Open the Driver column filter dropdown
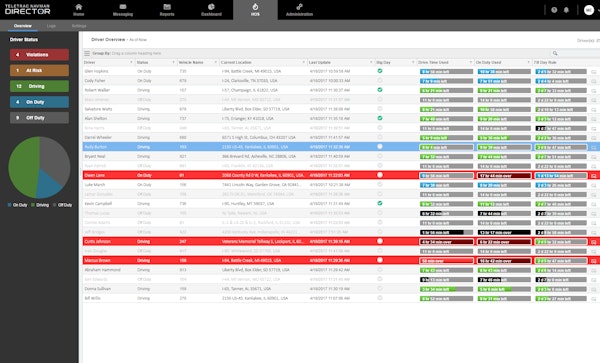Screen dimensions: 600x363 coord(131,62)
